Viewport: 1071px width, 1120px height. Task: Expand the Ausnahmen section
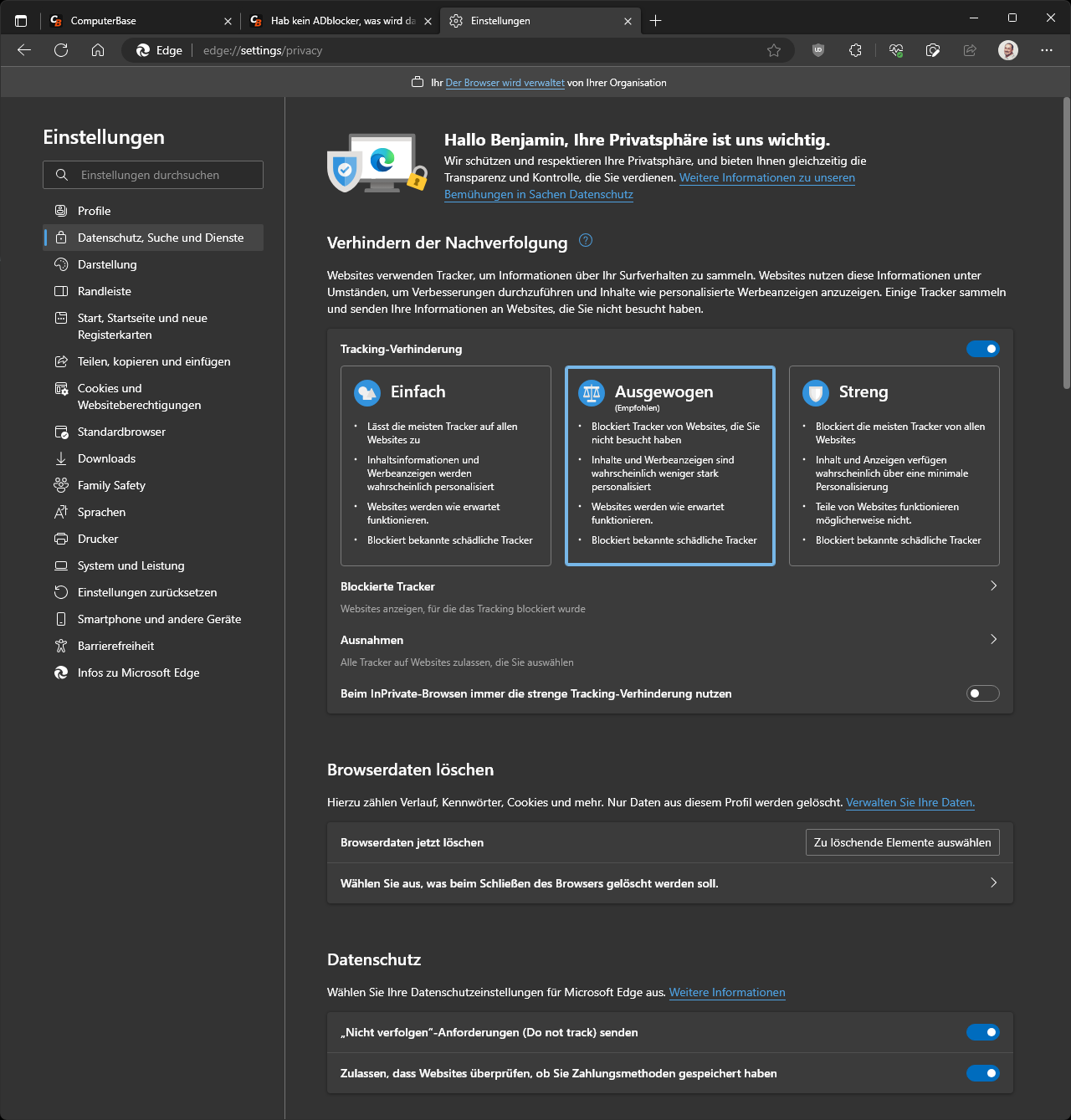(x=993, y=639)
